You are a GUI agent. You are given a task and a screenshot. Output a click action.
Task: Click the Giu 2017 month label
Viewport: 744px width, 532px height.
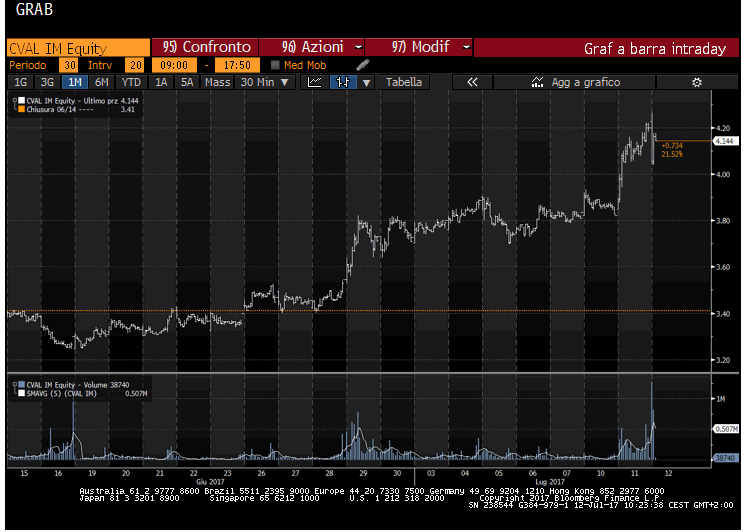click(210, 482)
